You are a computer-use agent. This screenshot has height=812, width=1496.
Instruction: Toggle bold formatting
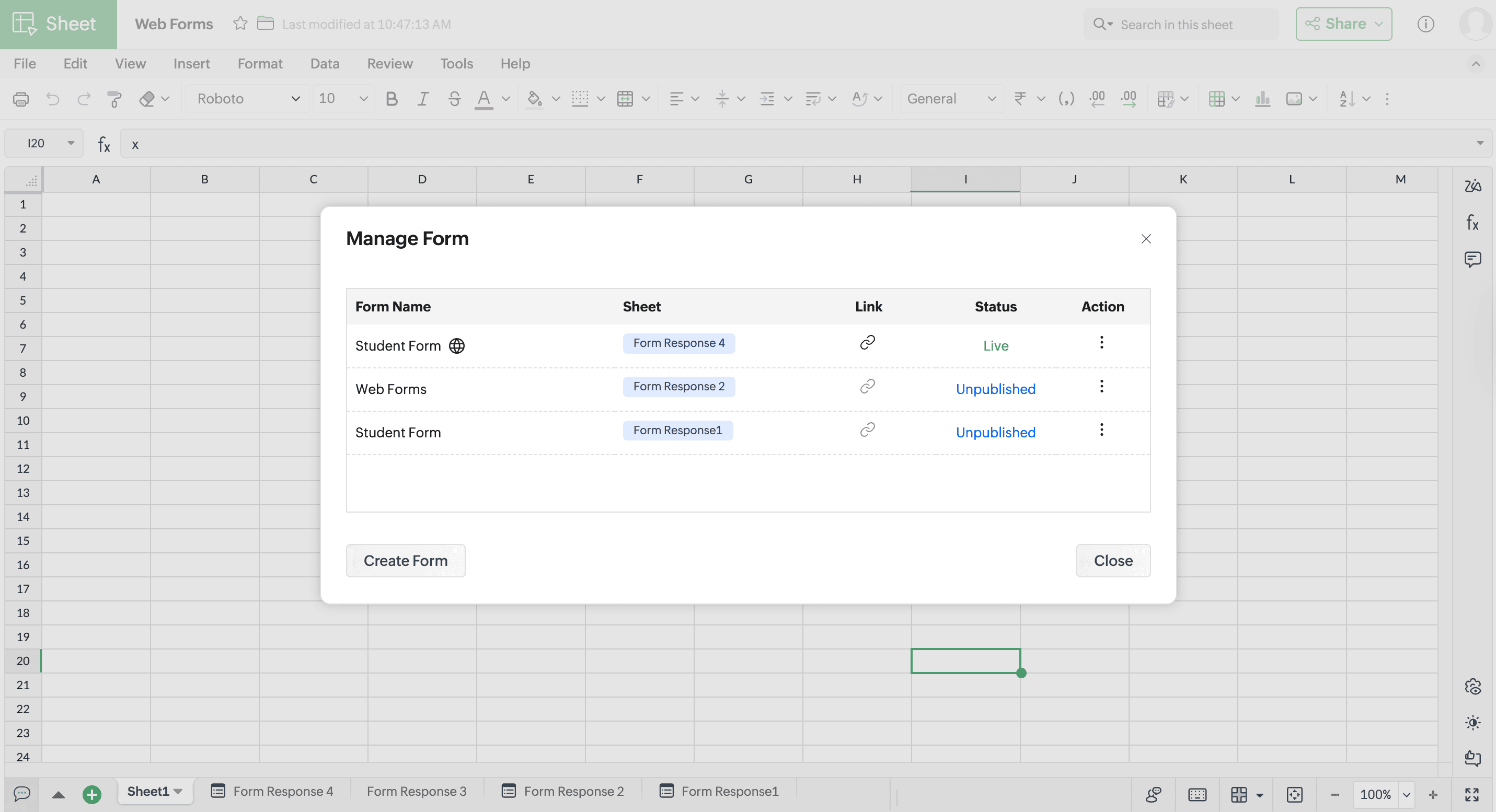point(392,99)
